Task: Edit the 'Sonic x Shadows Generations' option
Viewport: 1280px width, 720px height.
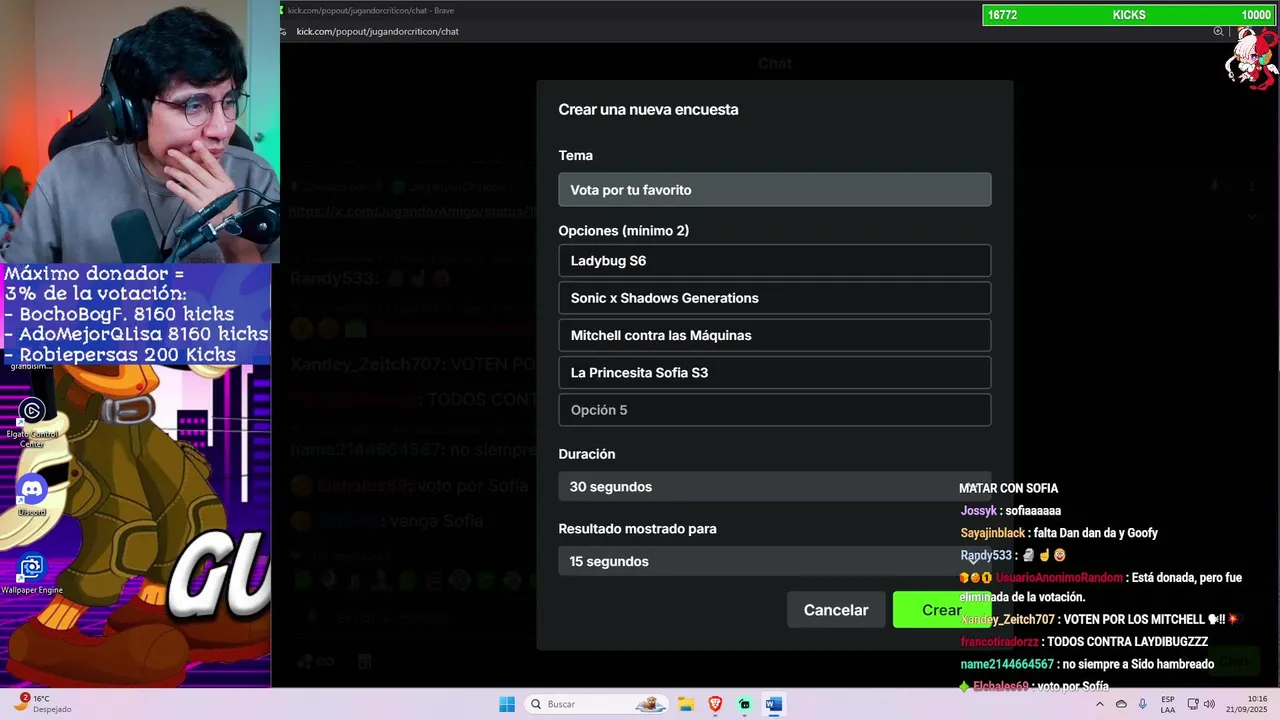Action: click(x=775, y=298)
